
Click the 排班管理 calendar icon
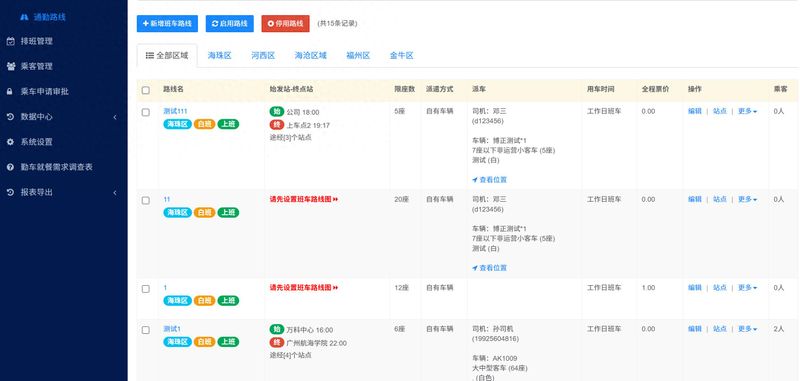click(10, 41)
